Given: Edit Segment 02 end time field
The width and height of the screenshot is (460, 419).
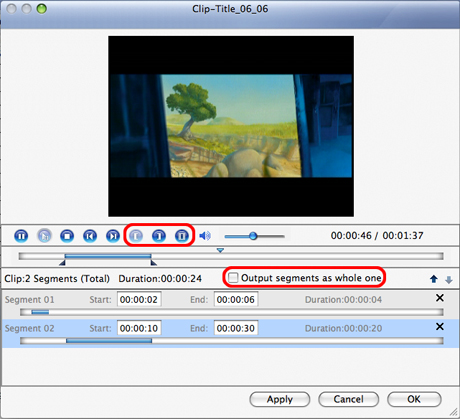Looking at the screenshot, I should (236, 328).
